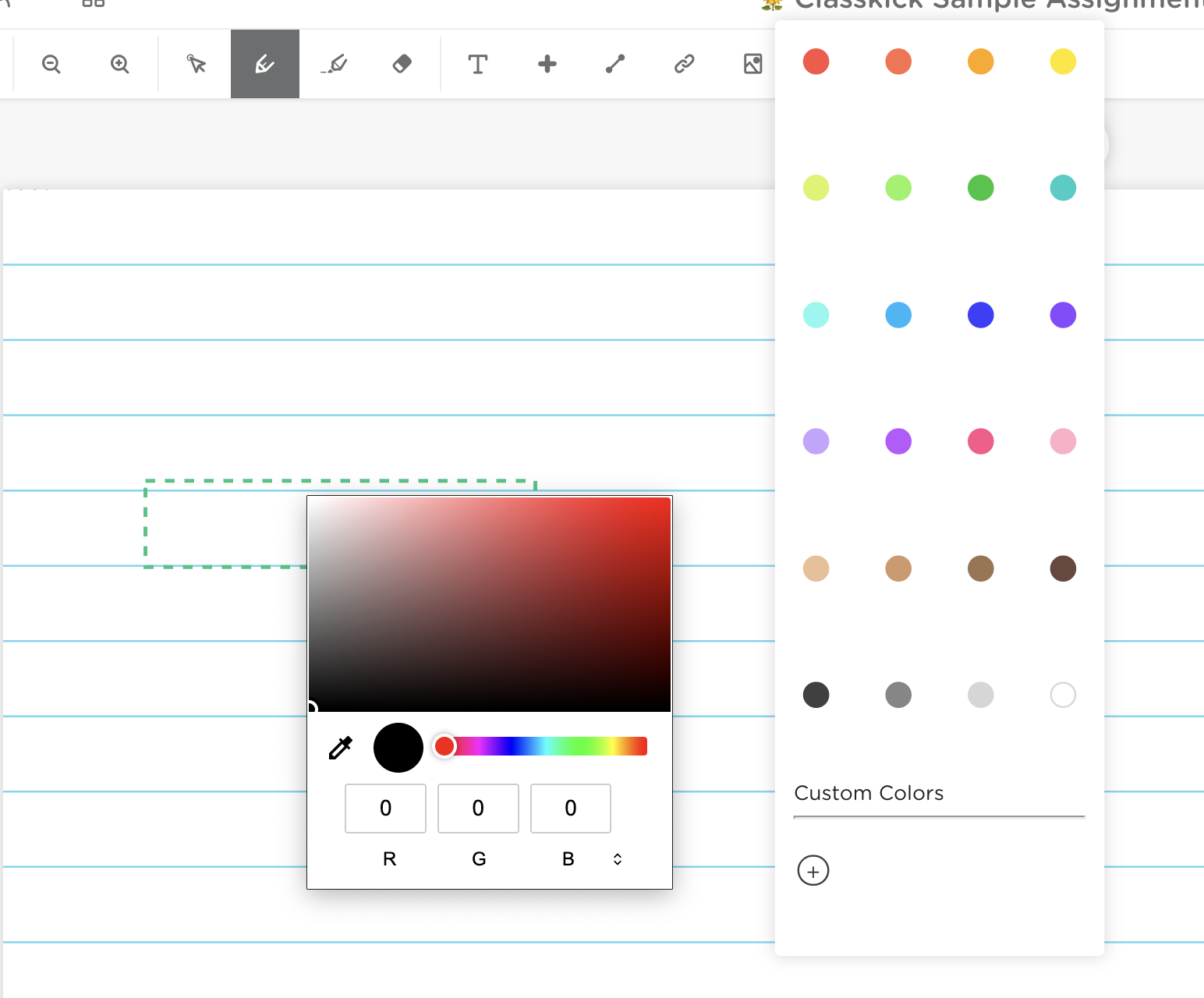Image resolution: width=1204 pixels, height=998 pixels.
Task: Choose the light gray swatch
Action: (x=981, y=695)
